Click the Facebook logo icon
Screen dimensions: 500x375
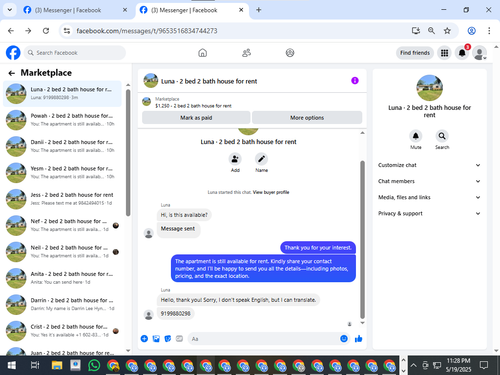(13, 53)
